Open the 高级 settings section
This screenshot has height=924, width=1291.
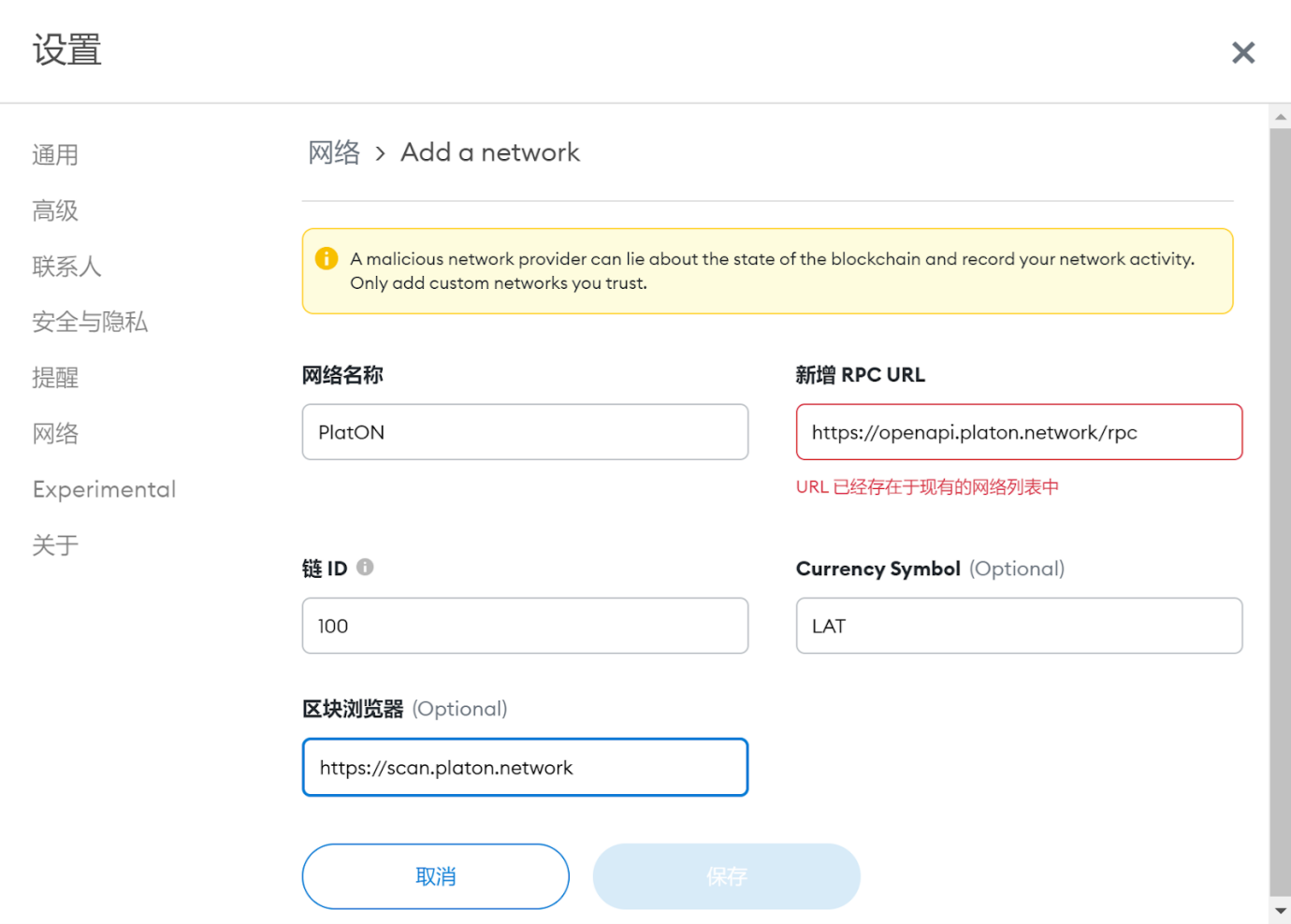tap(55, 210)
